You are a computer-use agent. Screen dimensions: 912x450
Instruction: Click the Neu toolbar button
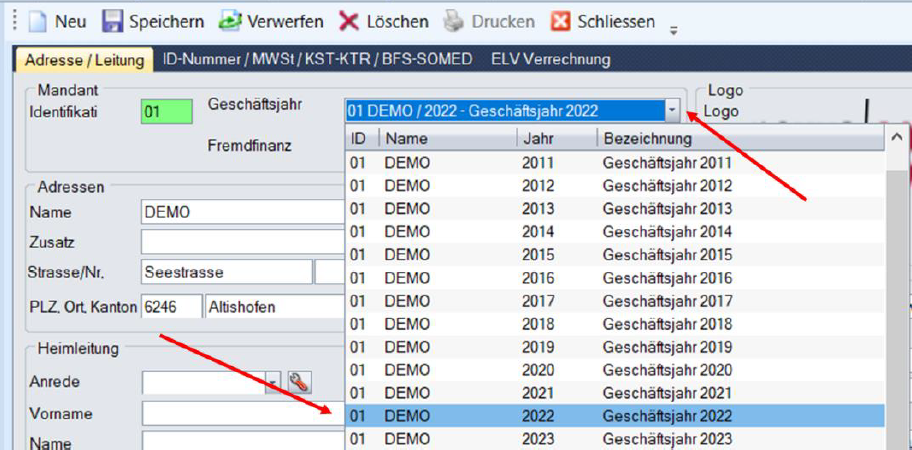tap(57, 22)
